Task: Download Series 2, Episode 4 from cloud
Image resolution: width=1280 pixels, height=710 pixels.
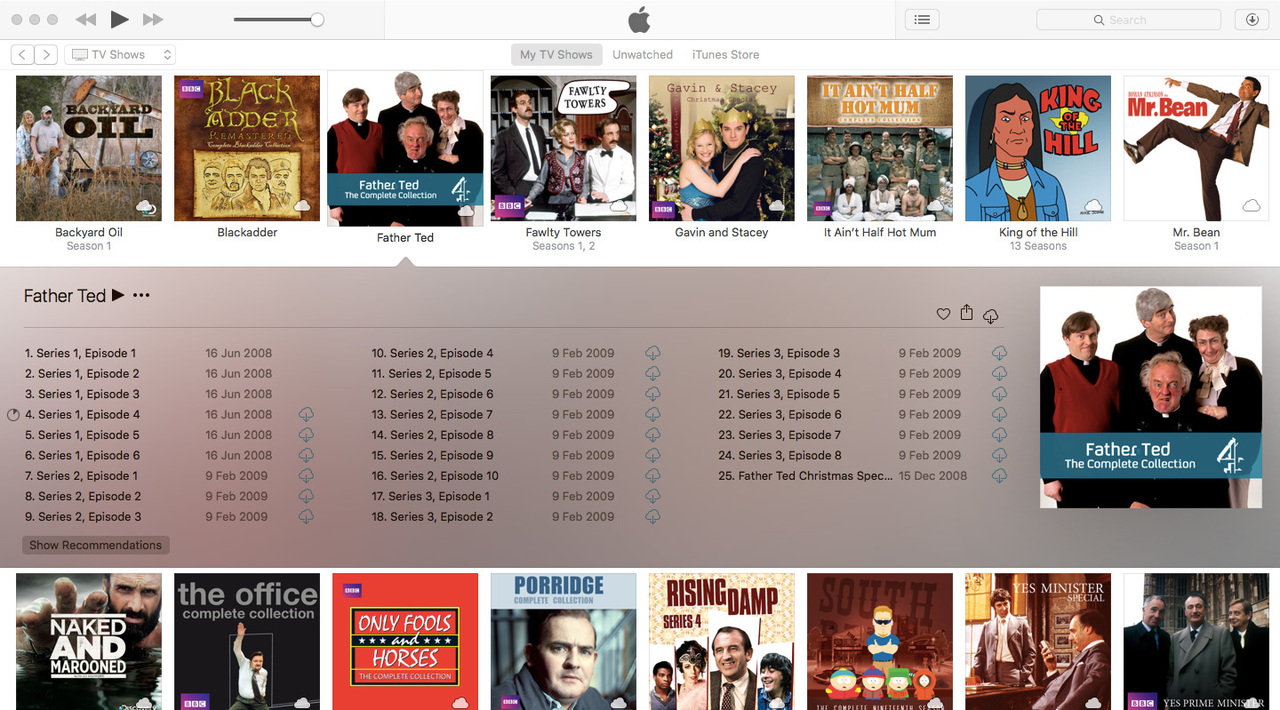Action: pyautogui.click(x=653, y=353)
